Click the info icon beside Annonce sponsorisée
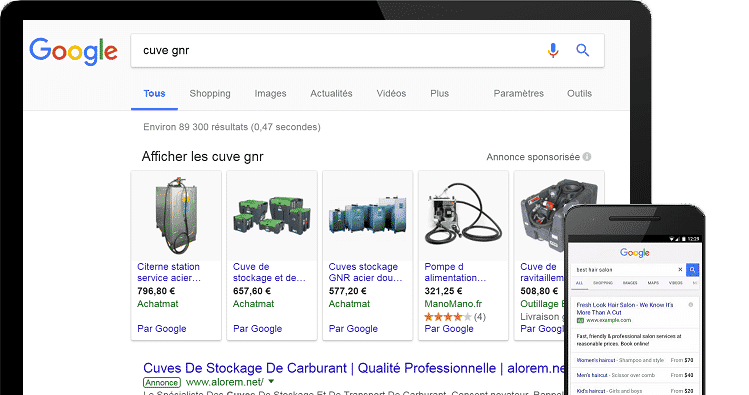Viewport: 749px width, 395px height. [587, 157]
